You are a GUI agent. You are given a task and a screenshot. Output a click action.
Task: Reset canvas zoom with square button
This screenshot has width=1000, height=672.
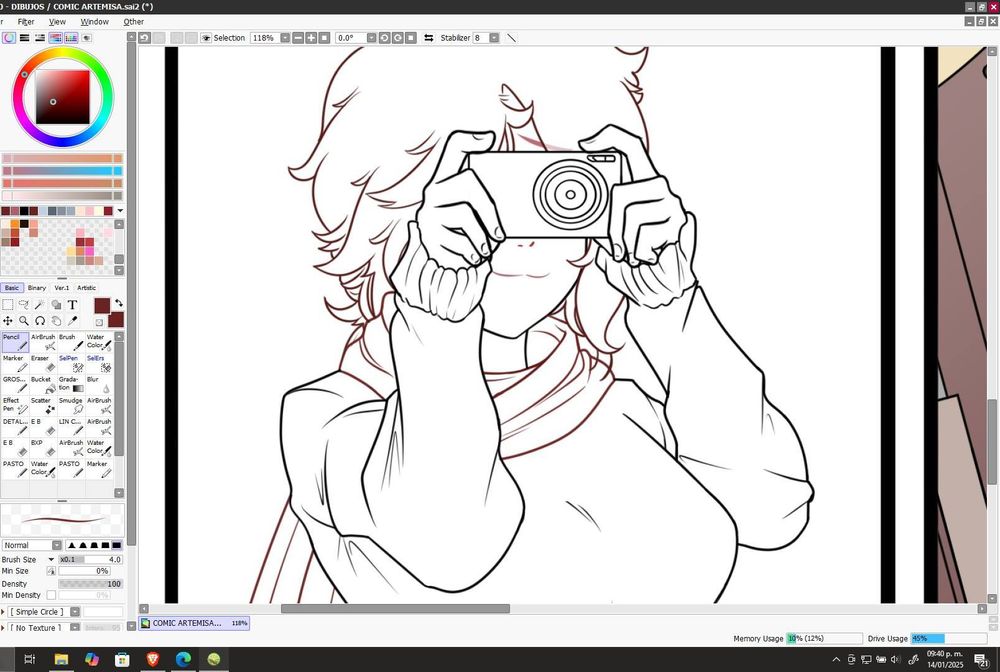pyautogui.click(x=325, y=38)
